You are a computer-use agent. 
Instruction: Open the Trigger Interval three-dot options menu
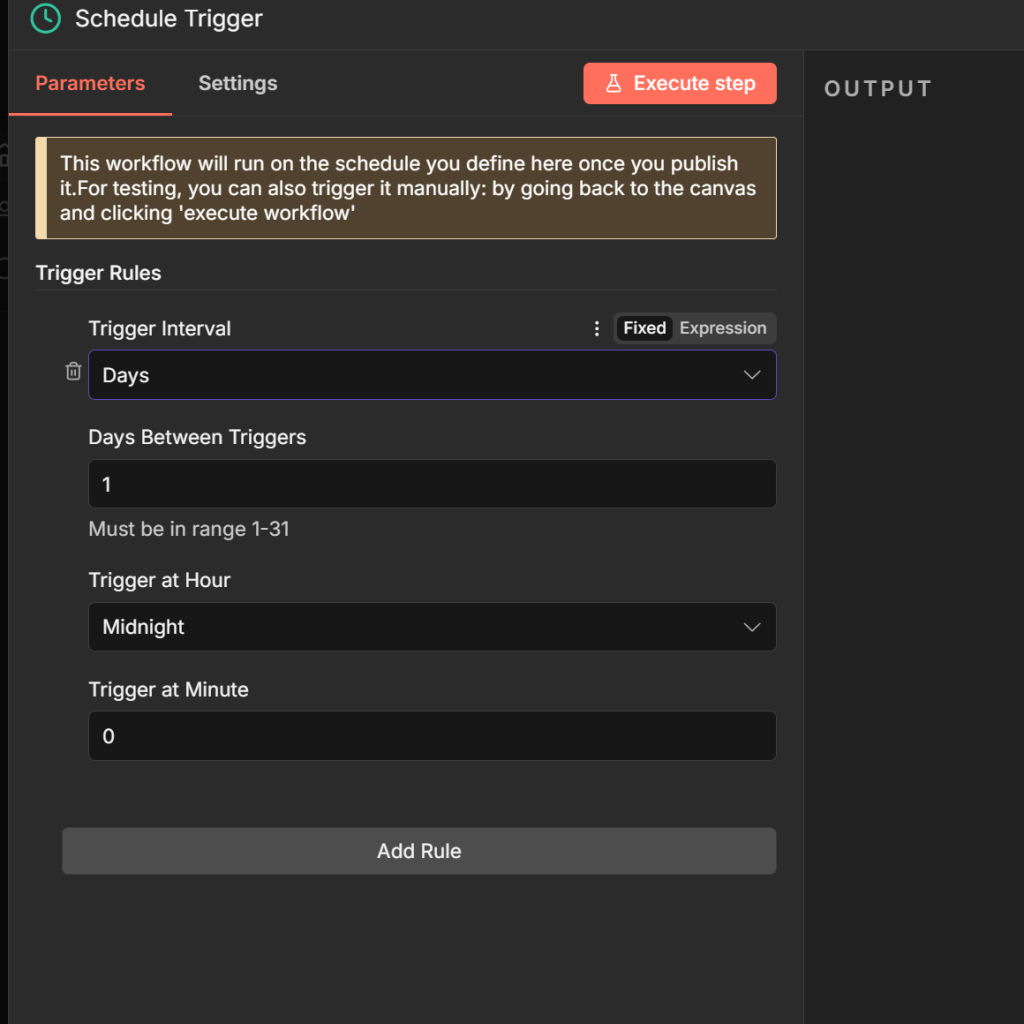pyautogui.click(x=597, y=328)
